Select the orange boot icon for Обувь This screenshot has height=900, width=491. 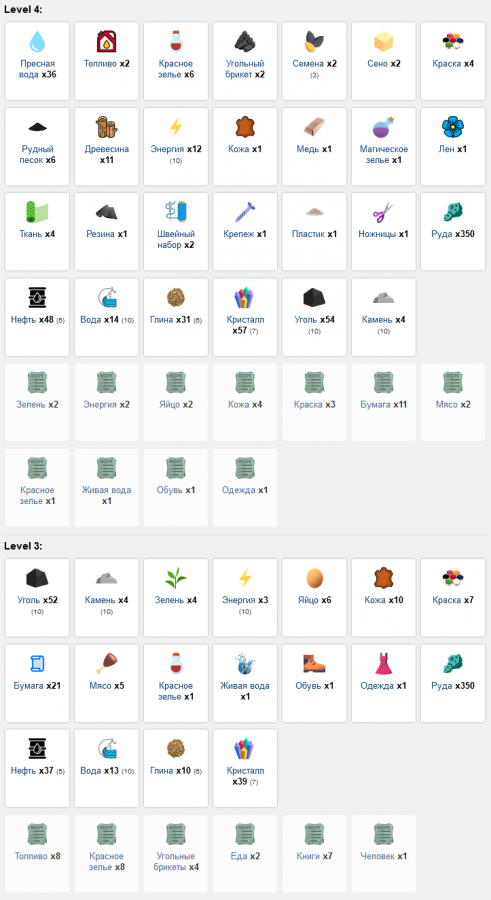(314, 664)
